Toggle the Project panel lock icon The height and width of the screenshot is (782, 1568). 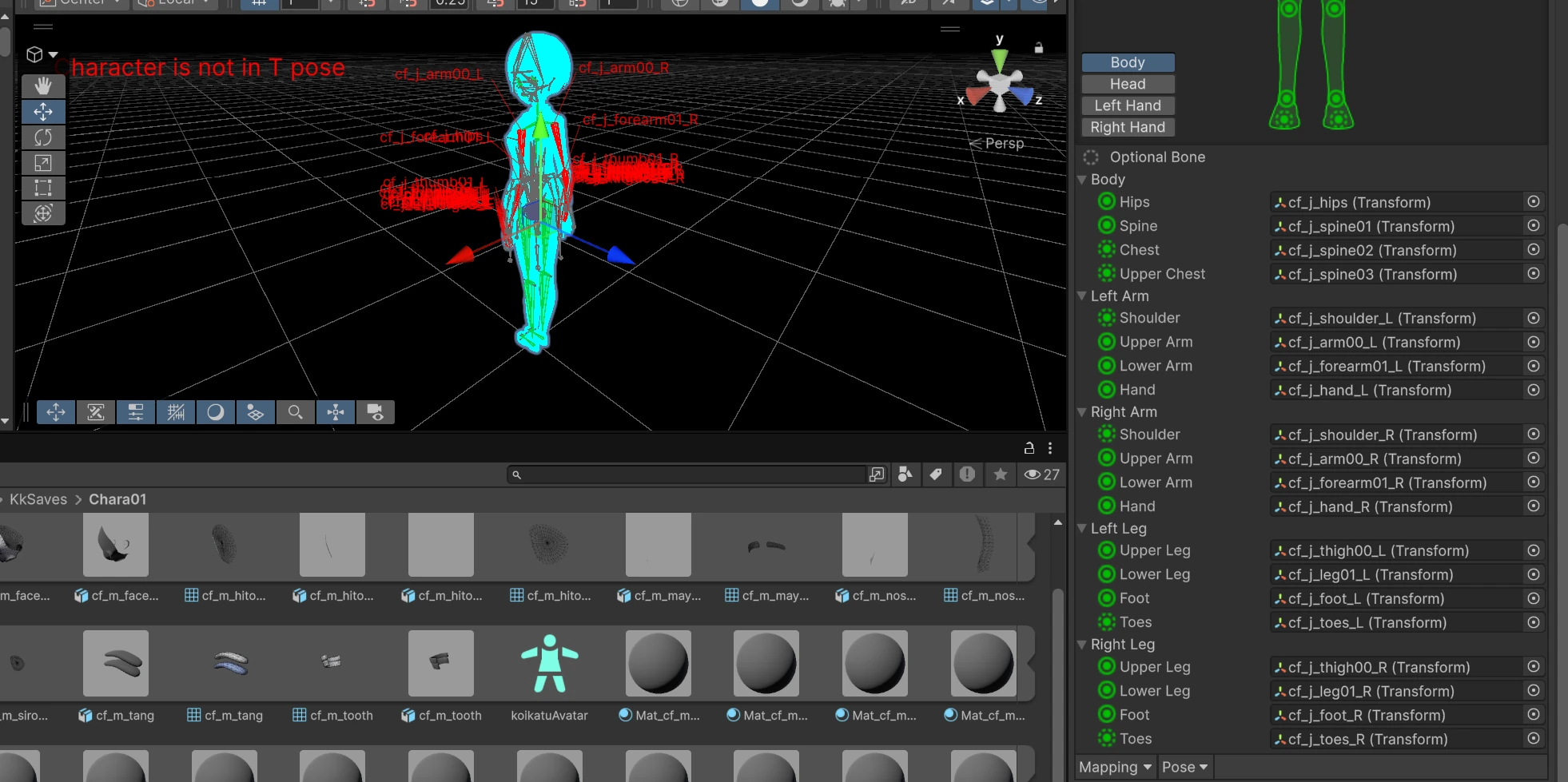click(x=1029, y=448)
